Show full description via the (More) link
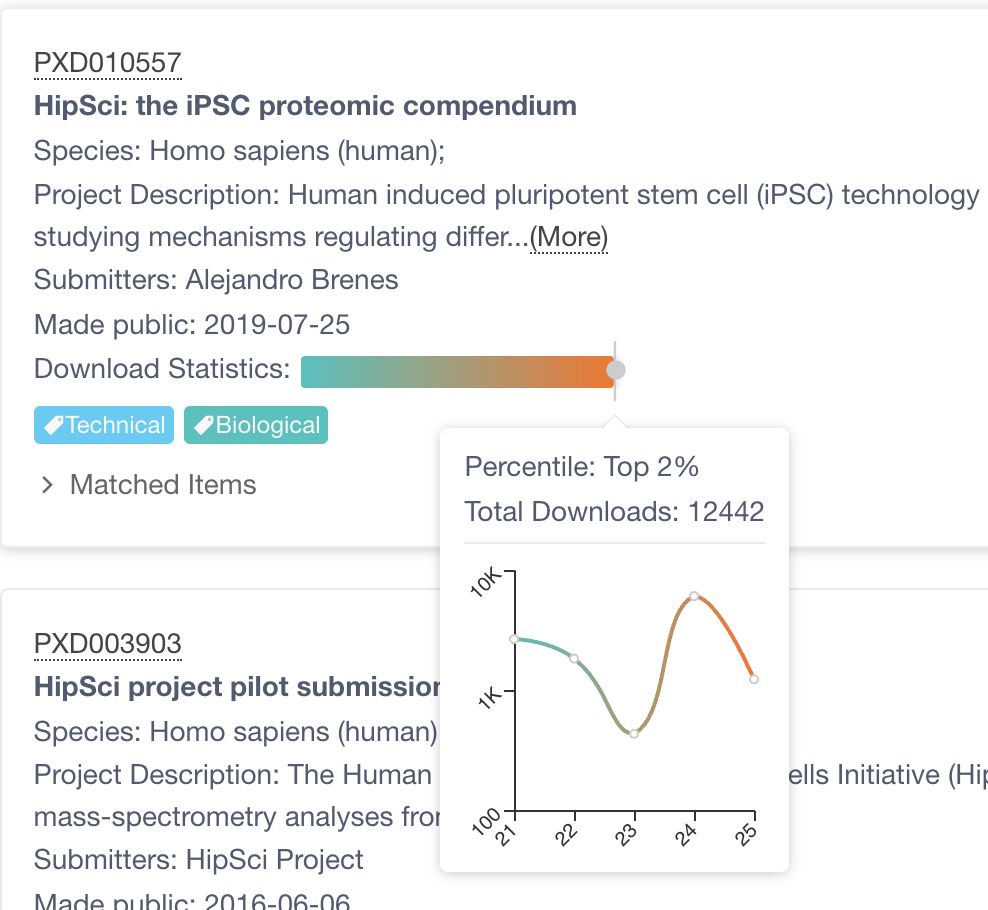The image size is (988, 910). (x=568, y=237)
